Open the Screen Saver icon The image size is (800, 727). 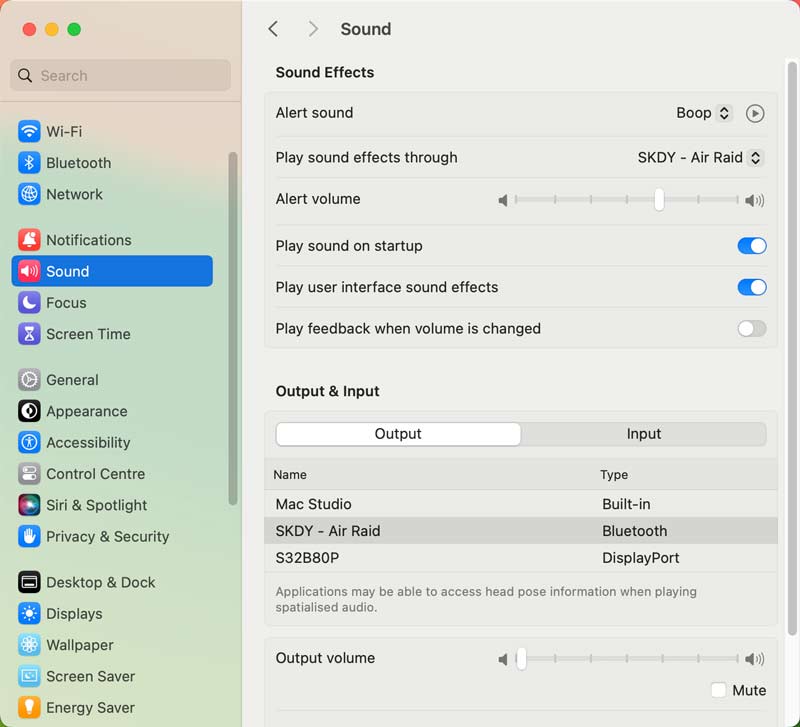(29, 676)
